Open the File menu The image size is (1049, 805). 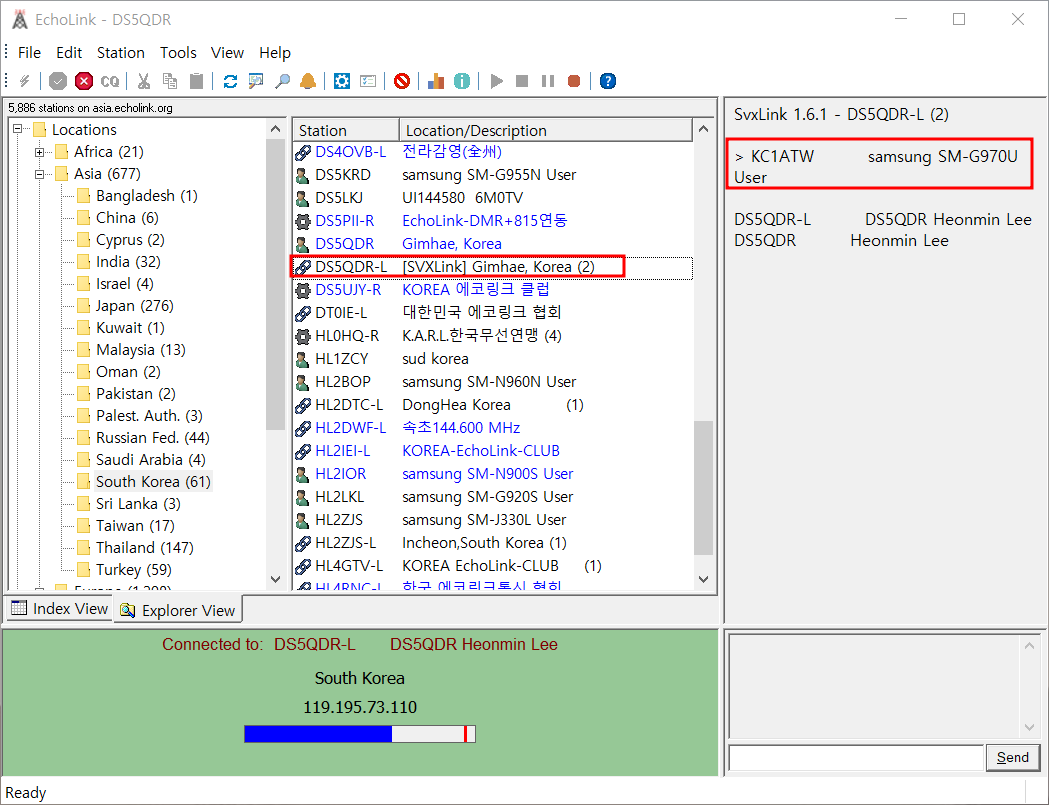[x=29, y=52]
